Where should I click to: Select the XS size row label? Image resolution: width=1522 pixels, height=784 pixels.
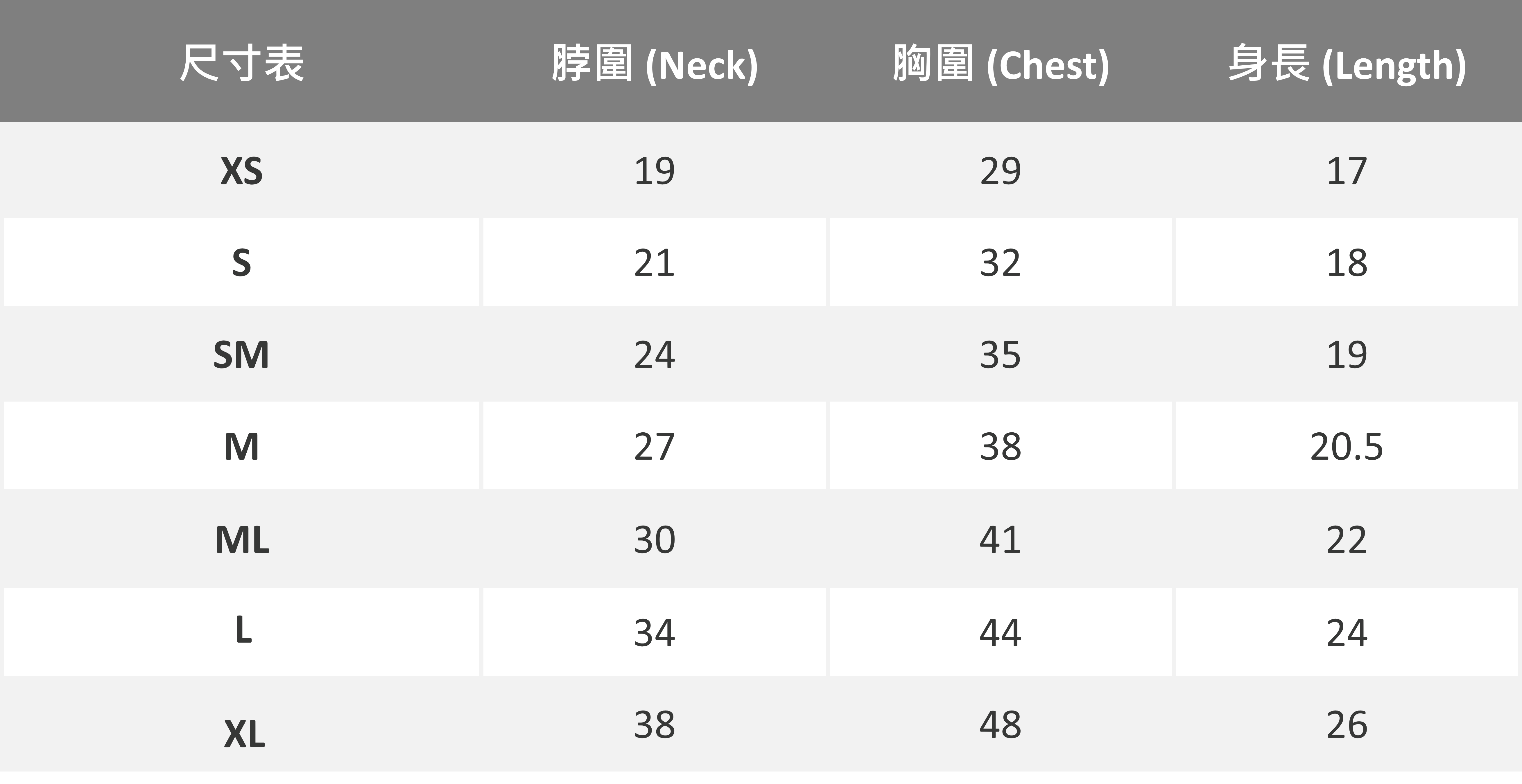click(242, 171)
